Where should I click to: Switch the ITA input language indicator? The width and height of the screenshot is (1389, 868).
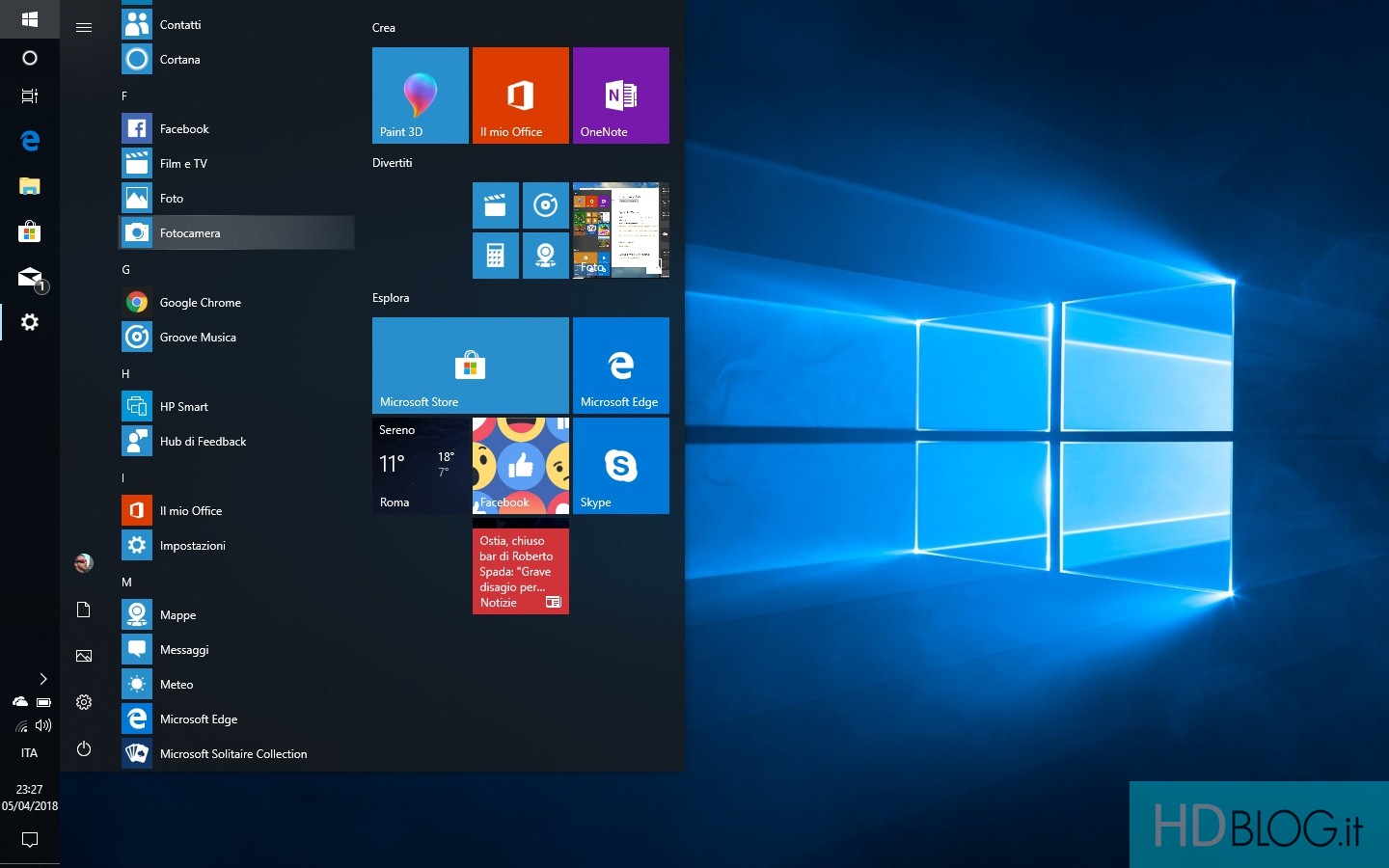click(x=30, y=753)
